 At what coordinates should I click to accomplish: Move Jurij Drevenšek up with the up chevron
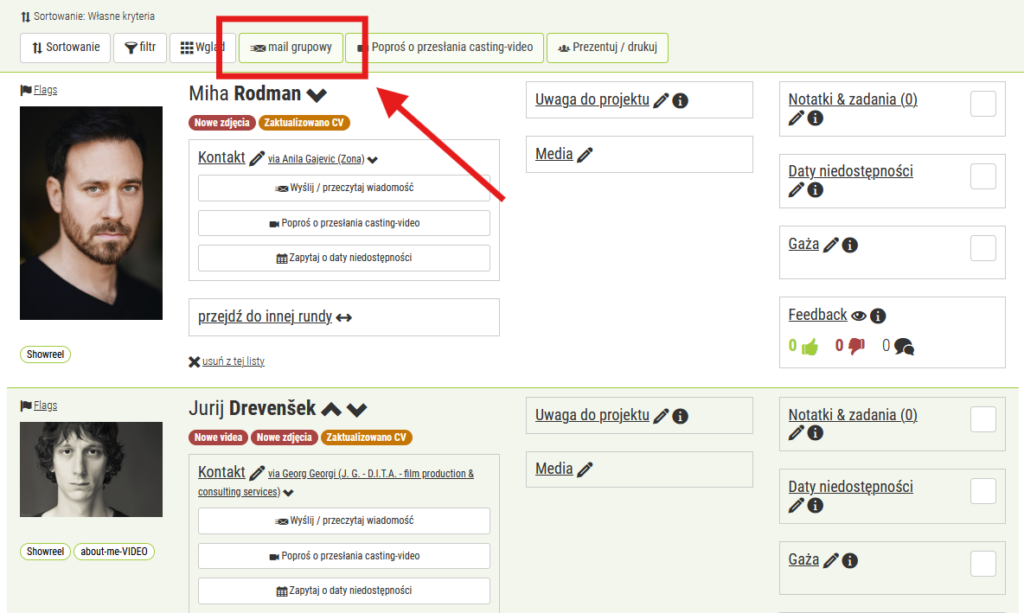click(331, 409)
